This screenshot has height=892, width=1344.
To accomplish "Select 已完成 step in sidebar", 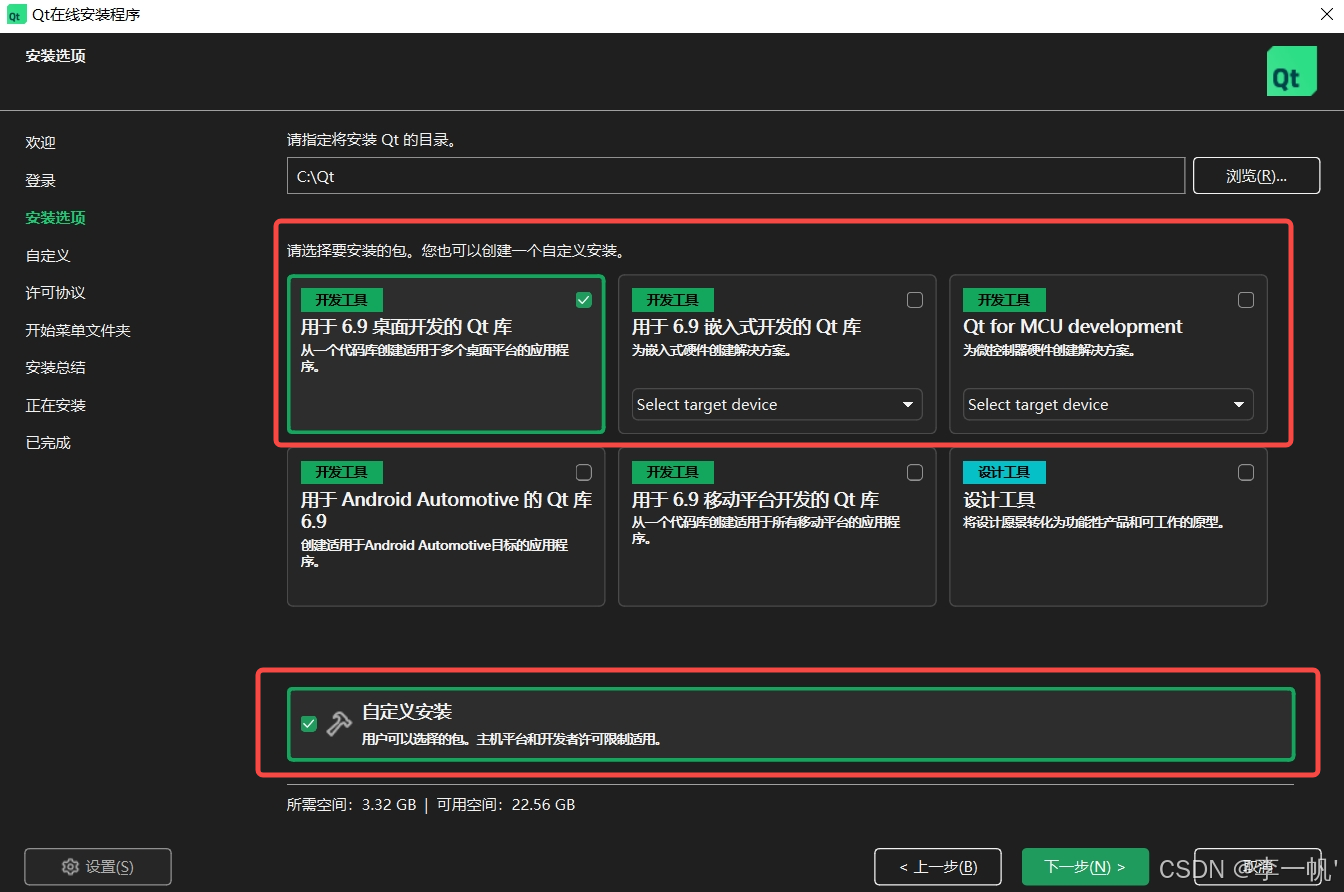I will click(x=48, y=443).
